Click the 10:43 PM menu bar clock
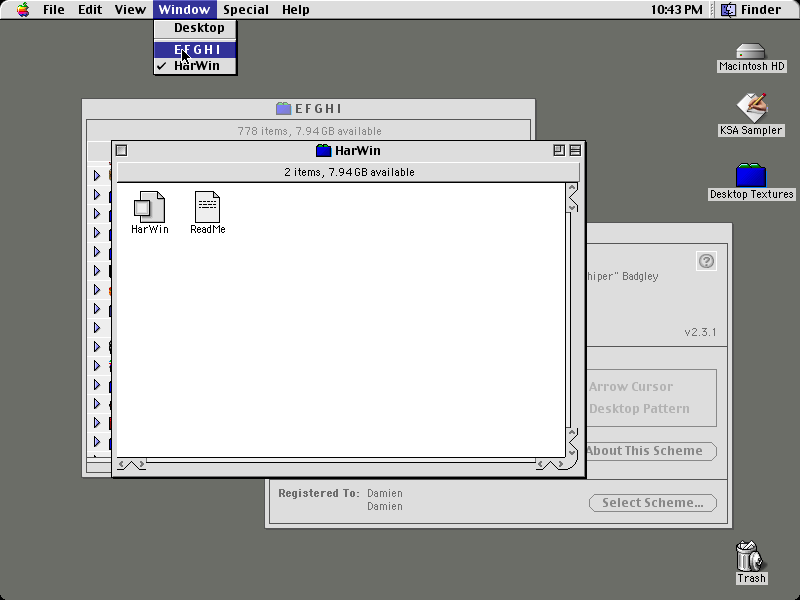Viewport: 800px width, 600px height. coord(676,10)
